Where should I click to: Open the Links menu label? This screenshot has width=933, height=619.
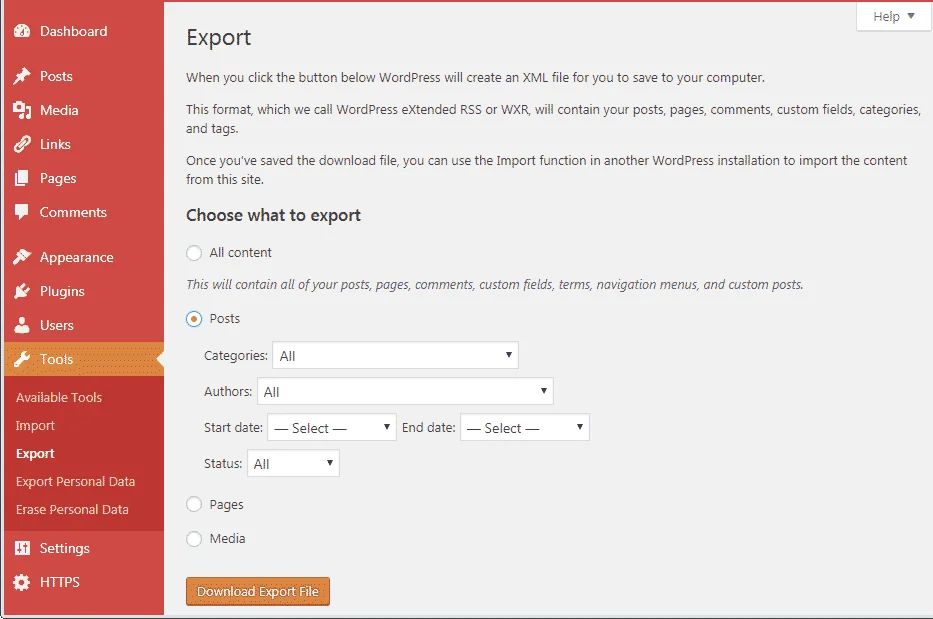[x=55, y=144]
